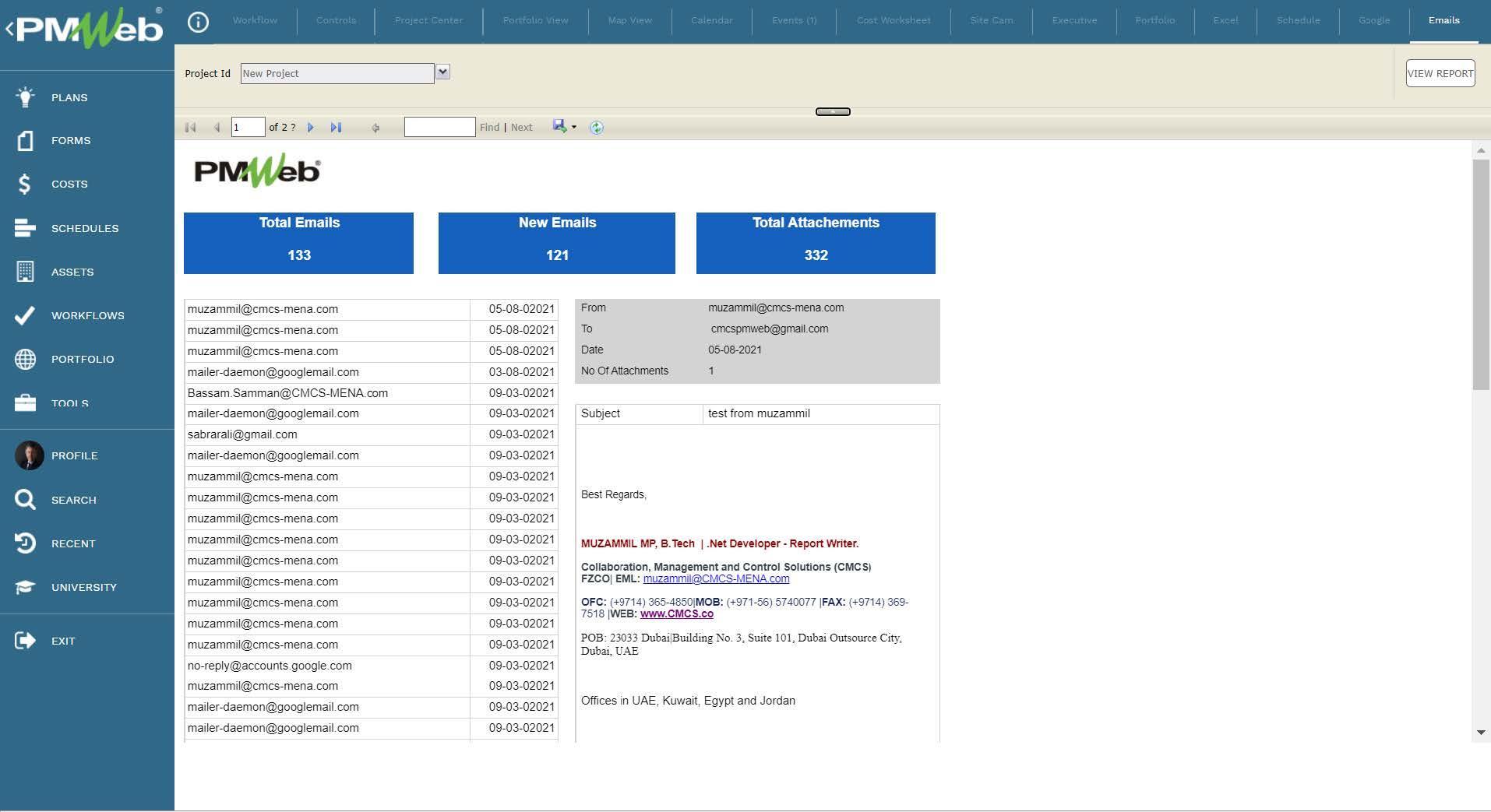Go to next report page
Screen dimensions: 1491x812
coord(310,127)
